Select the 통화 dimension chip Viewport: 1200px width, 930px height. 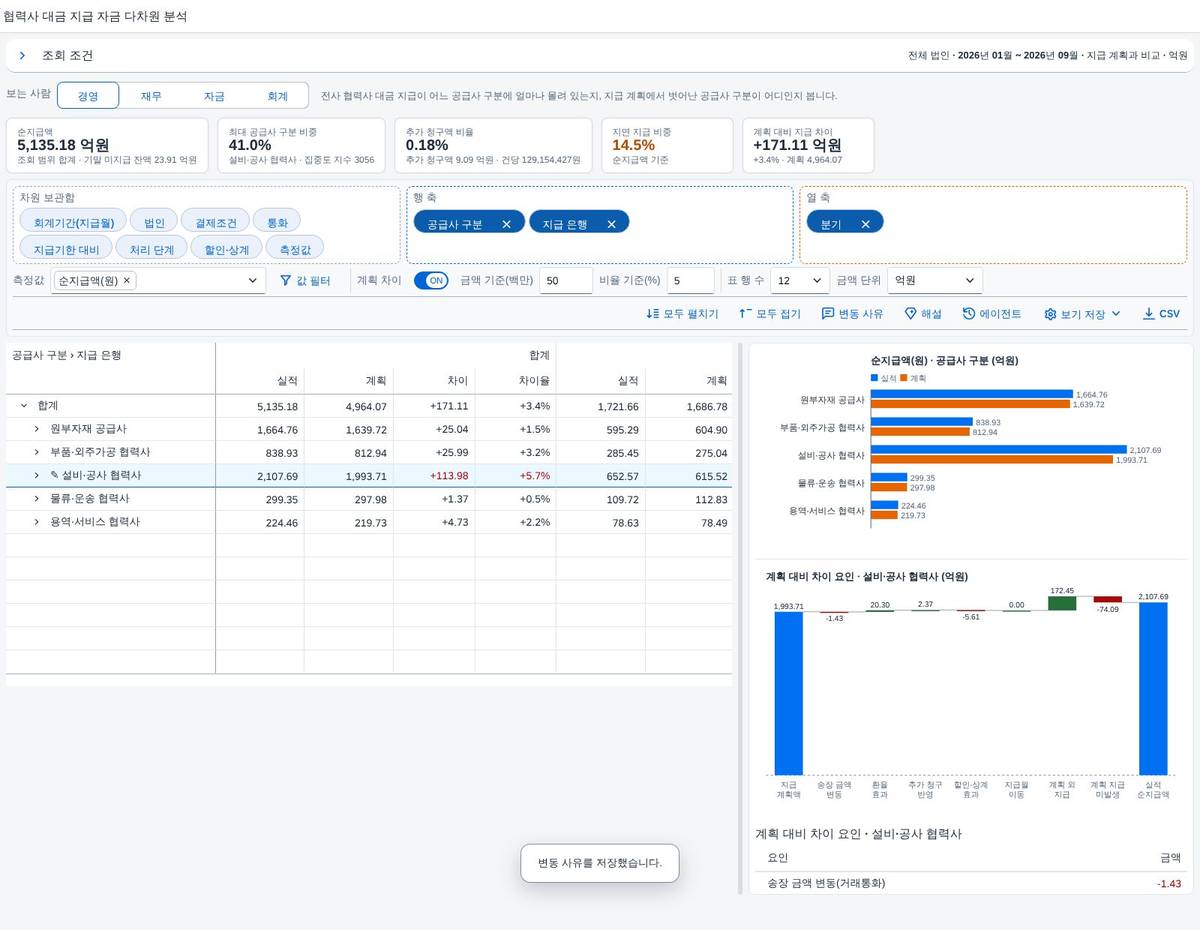pyautogui.click(x=277, y=222)
